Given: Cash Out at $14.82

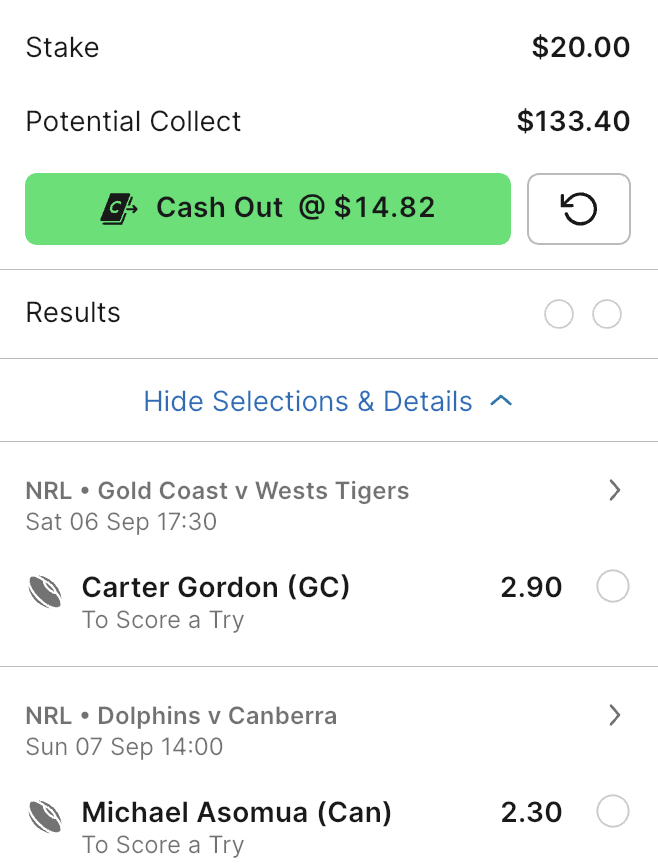Looking at the screenshot, I should click(x=268, y=209).
